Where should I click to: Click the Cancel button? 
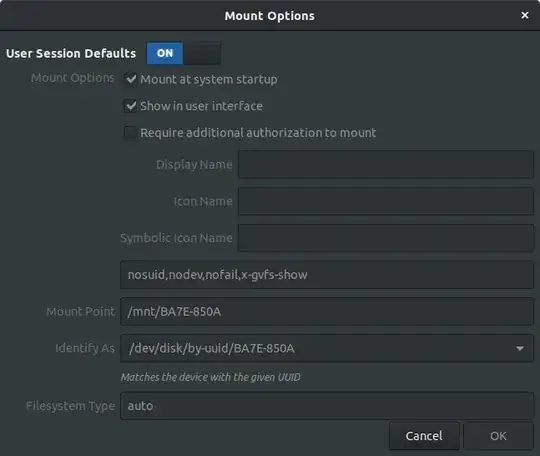pyautogui.click(x=424, y=436)
